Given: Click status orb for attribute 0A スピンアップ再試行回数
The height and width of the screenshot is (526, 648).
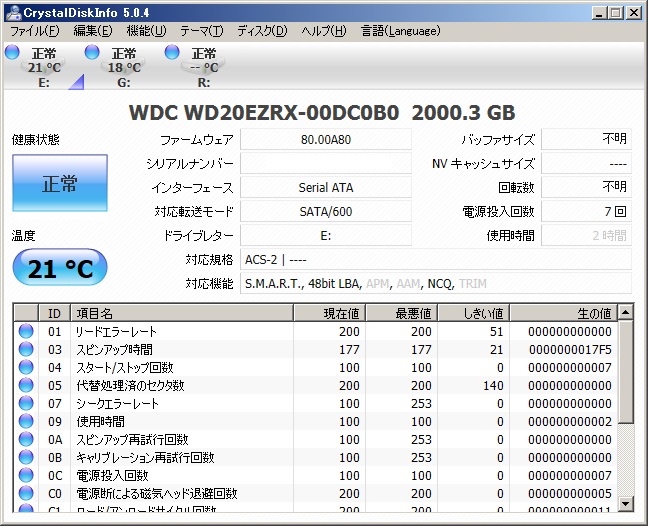Looking at the screenshot, I should (x=26, y=439).
